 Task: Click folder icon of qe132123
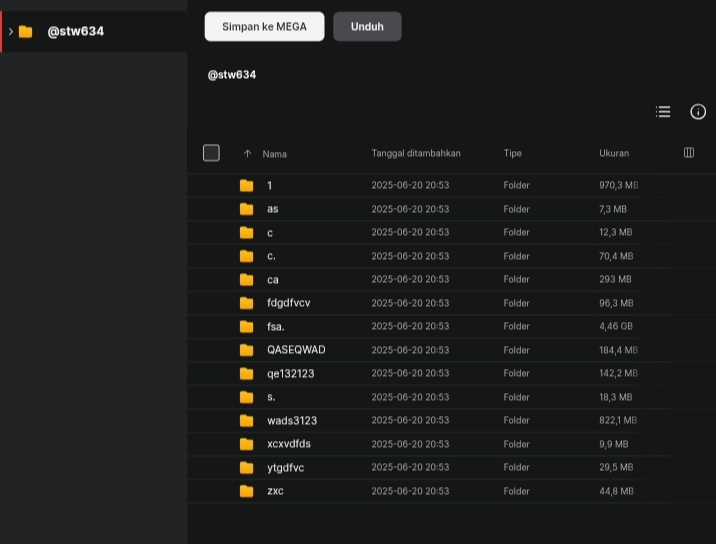pyautogui.click(x=247, y=374)
